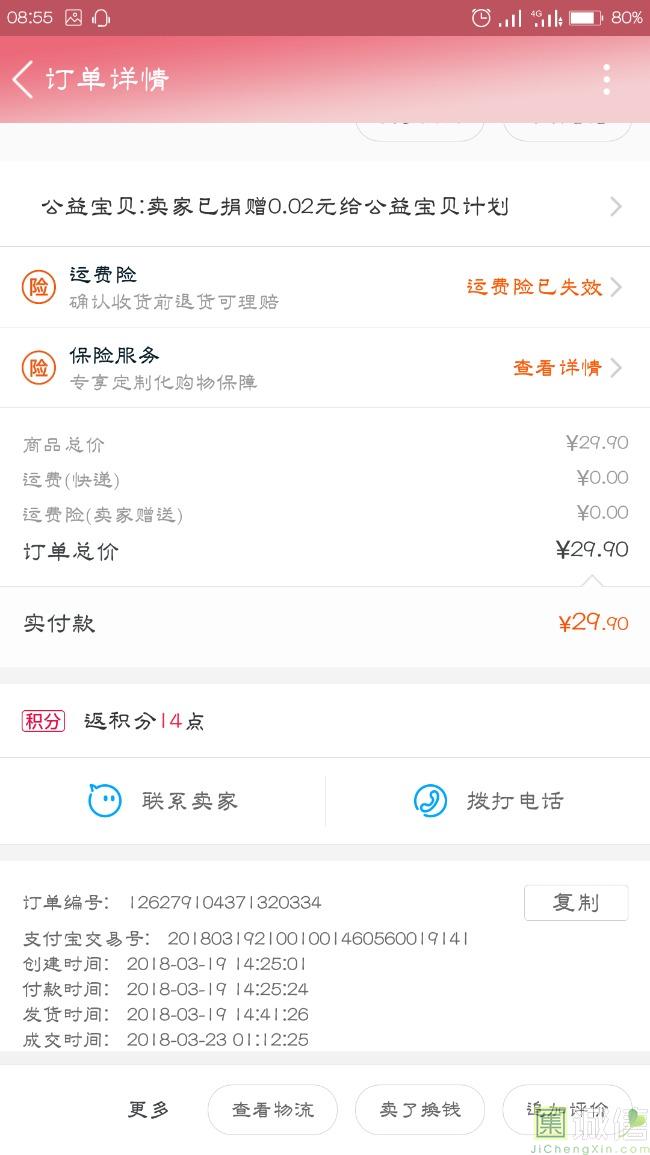This screenshot has width=650, height=1155.
Task: Tap the alarm clock status bar icon
Action: 481,17
